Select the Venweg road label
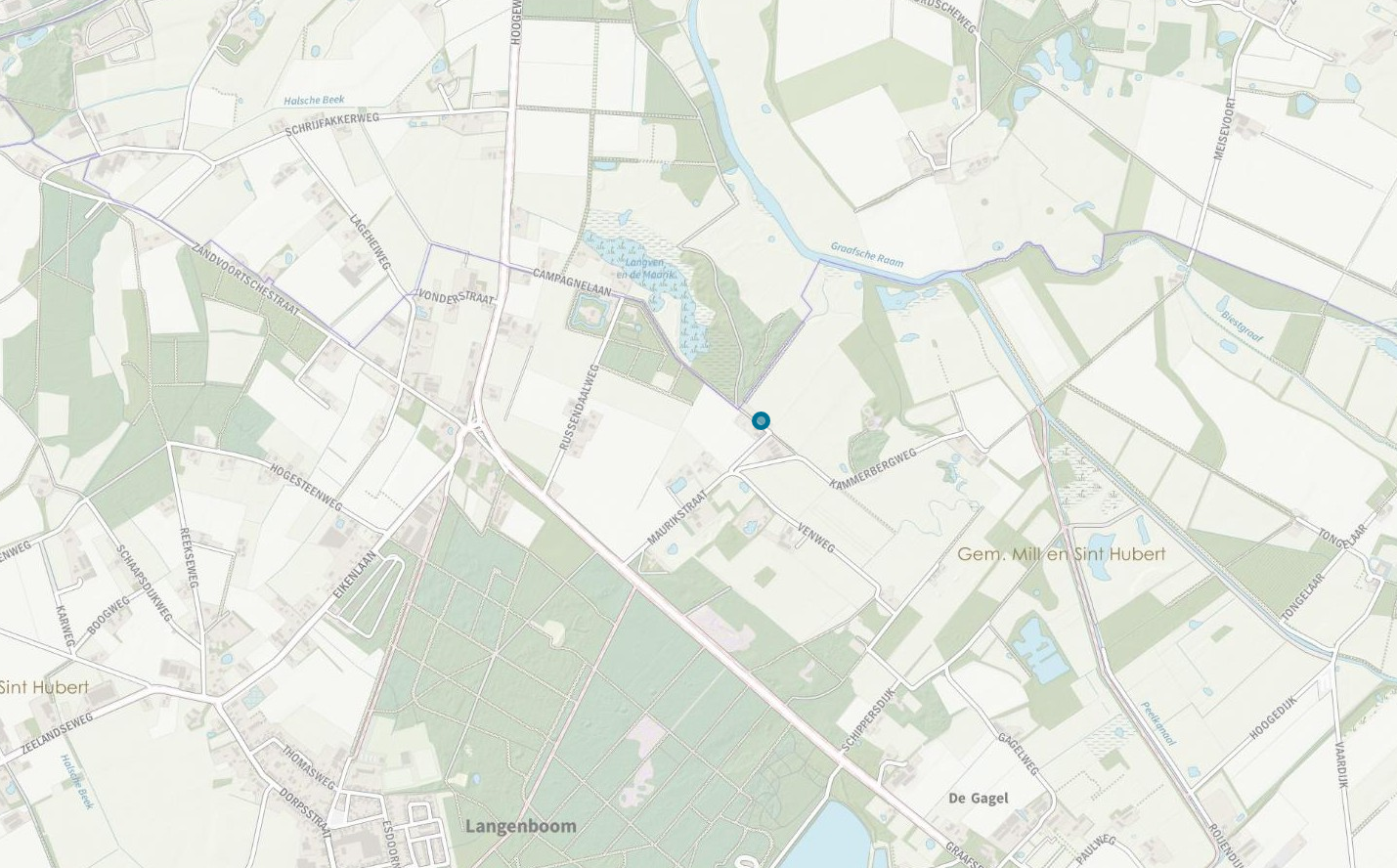The height and width of the screenshot is (868, 1397). click(816, 538)
